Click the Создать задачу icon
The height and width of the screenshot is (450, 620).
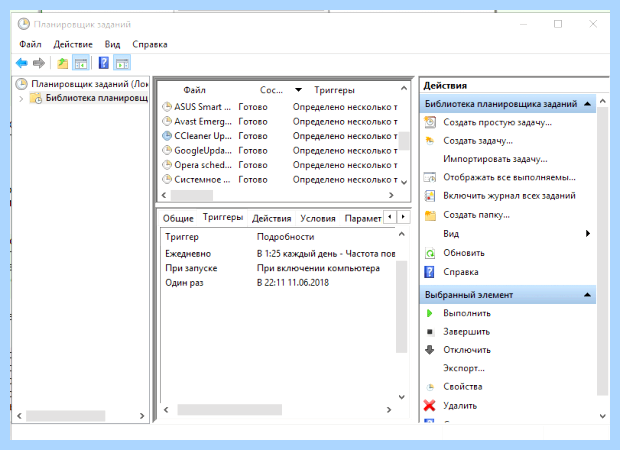[430, 141]
